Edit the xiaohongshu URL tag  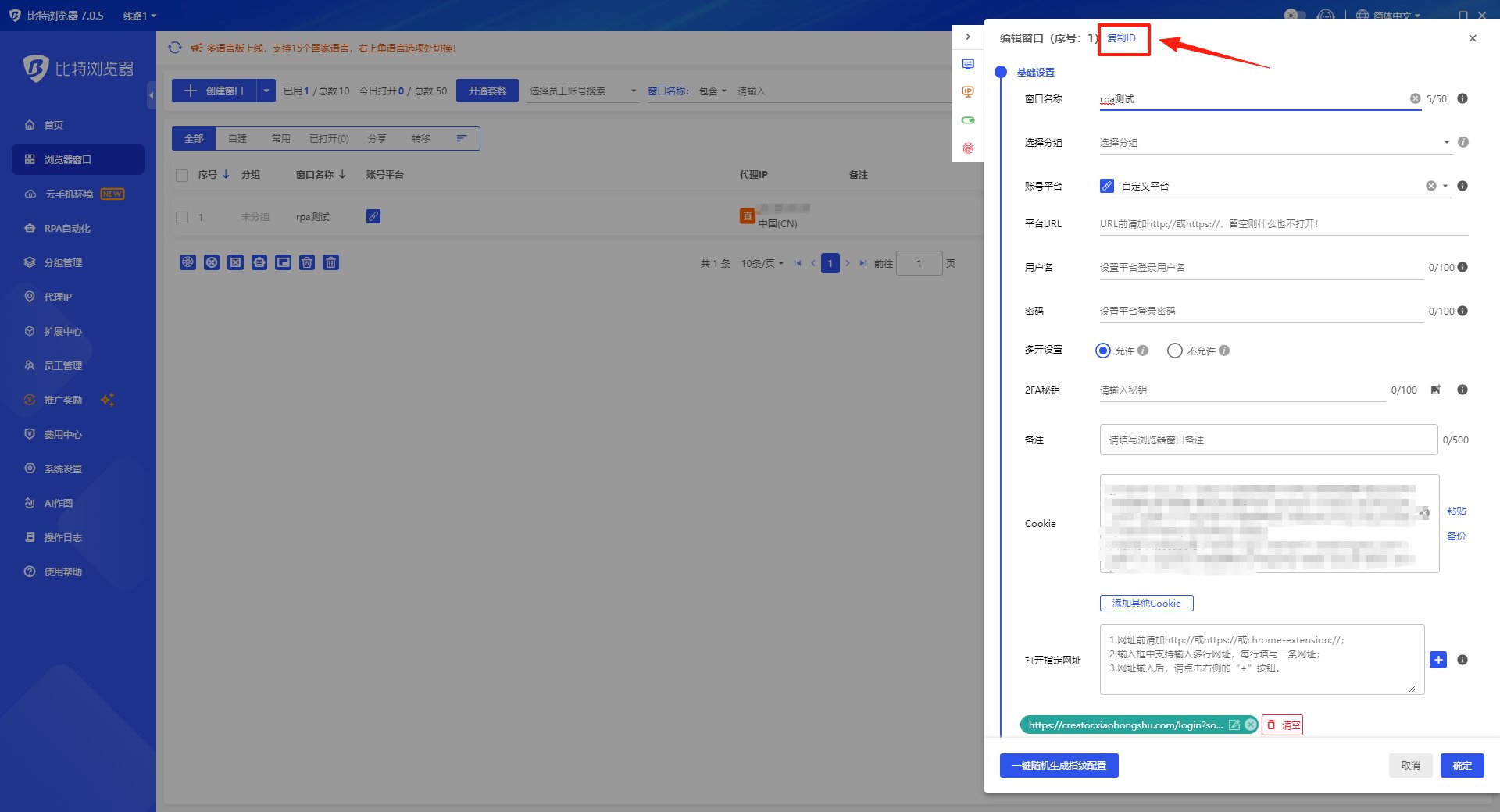(x=1234, y=725)
